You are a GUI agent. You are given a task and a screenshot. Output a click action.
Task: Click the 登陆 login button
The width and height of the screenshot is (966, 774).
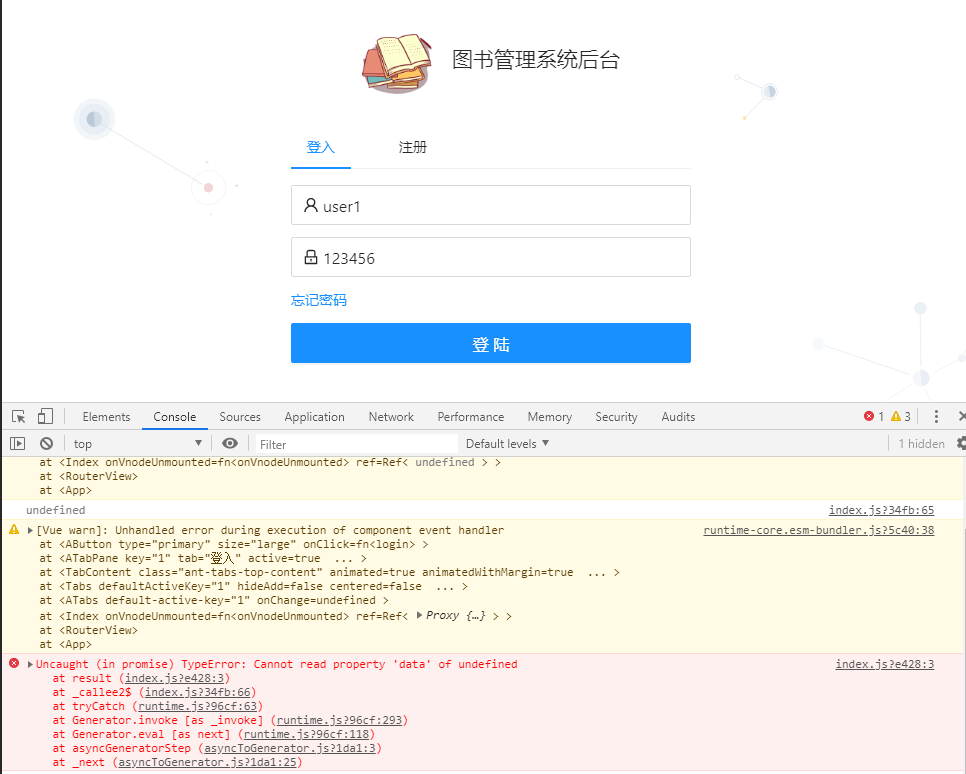pos(490,342)
